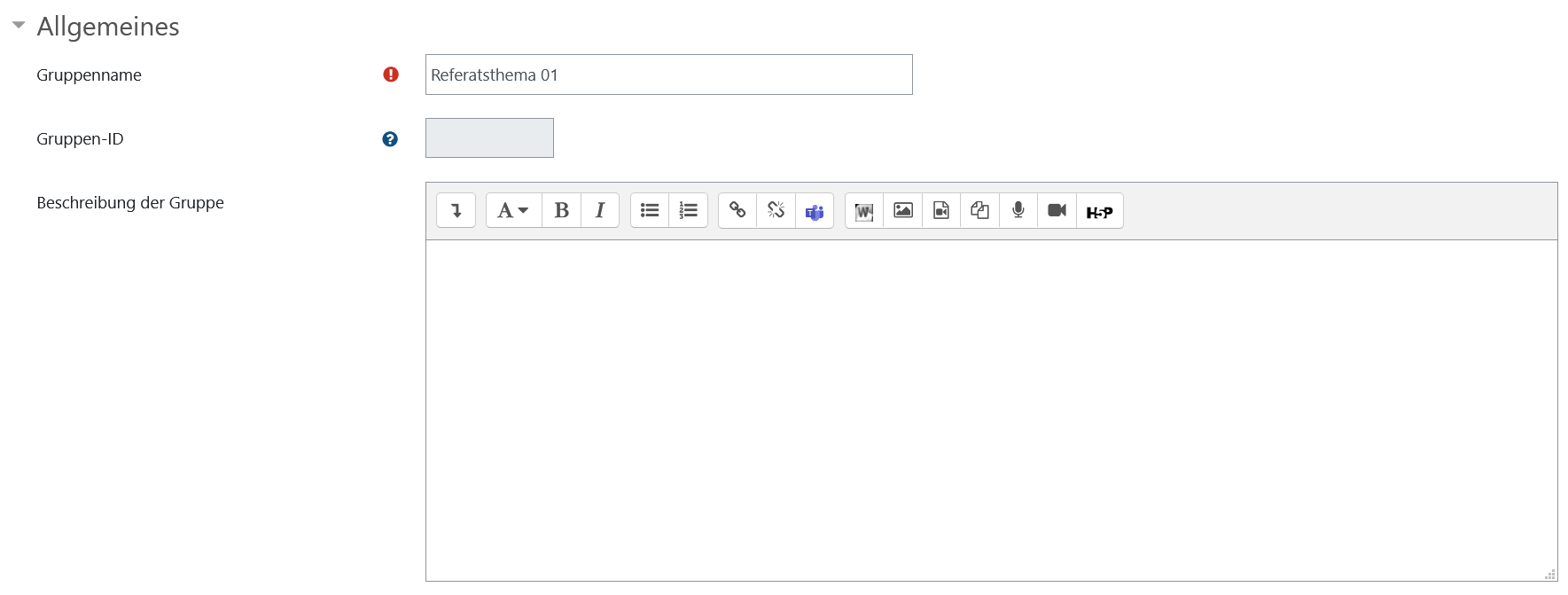This screenshot has height=595, width=1568.
Task: Show more editor toolbar buttons
Action: pyautogui.click(x=456, y=211)
